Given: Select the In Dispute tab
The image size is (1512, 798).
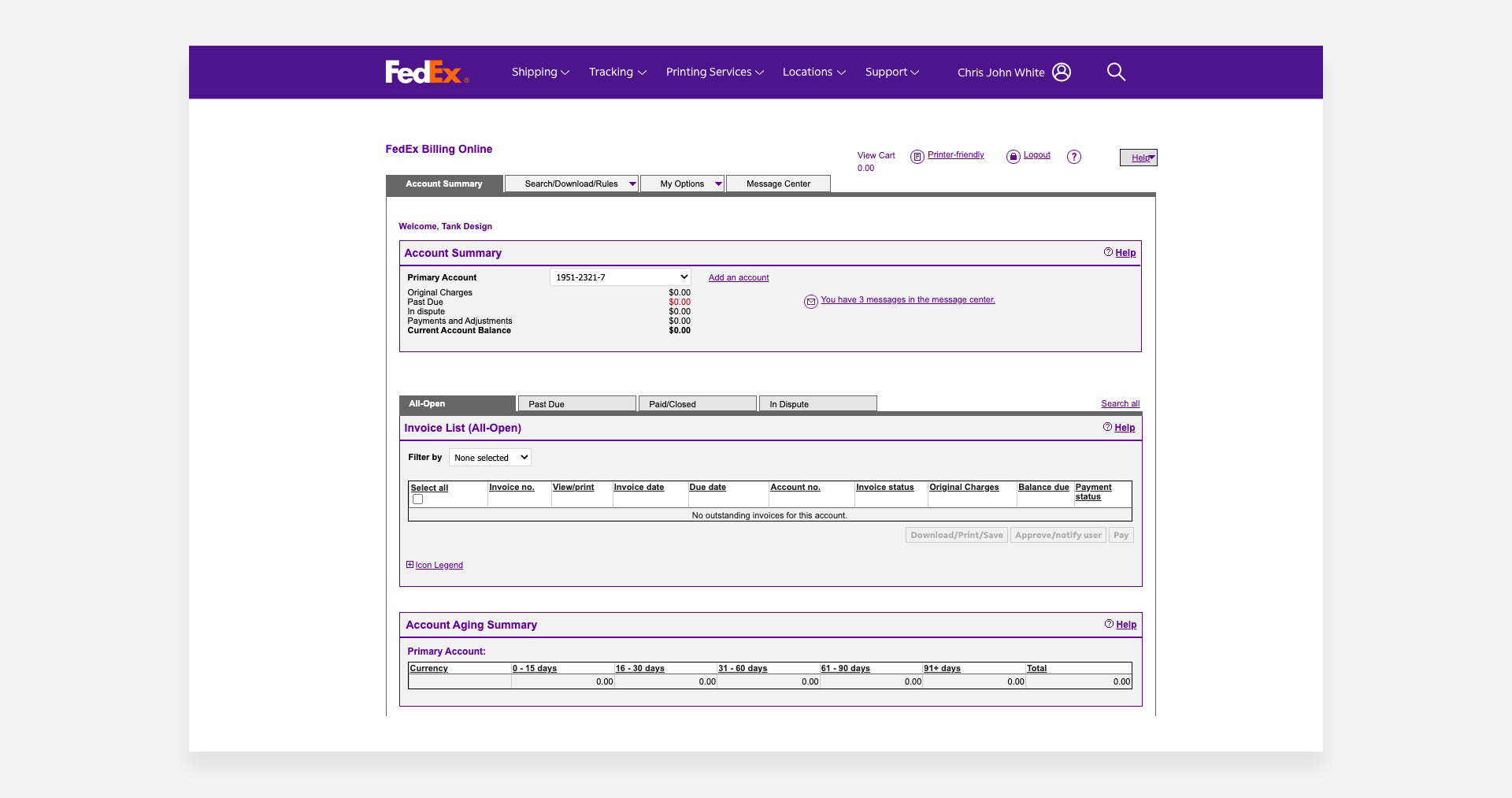Looking at the screenshot, I should pyautogui.click(x=818, y=404).
